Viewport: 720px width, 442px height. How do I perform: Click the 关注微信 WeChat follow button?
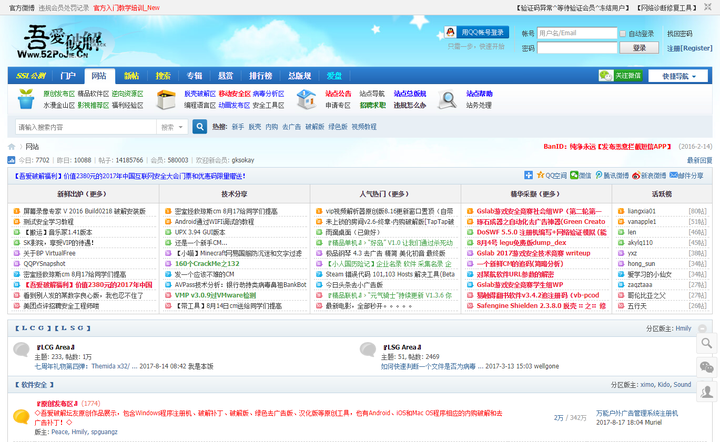[620, 76]
